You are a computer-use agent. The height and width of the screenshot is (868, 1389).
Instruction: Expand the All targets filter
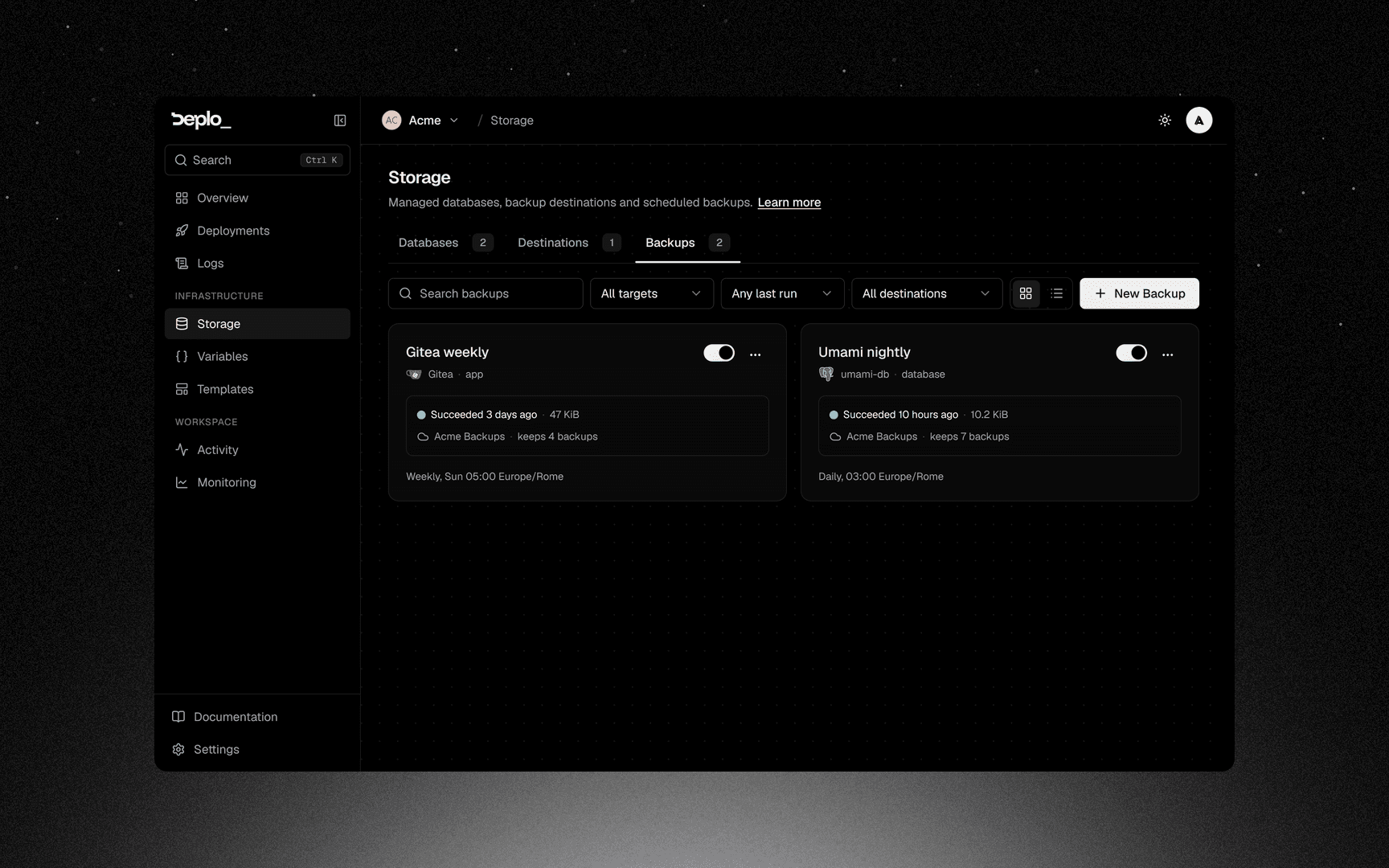652,293
